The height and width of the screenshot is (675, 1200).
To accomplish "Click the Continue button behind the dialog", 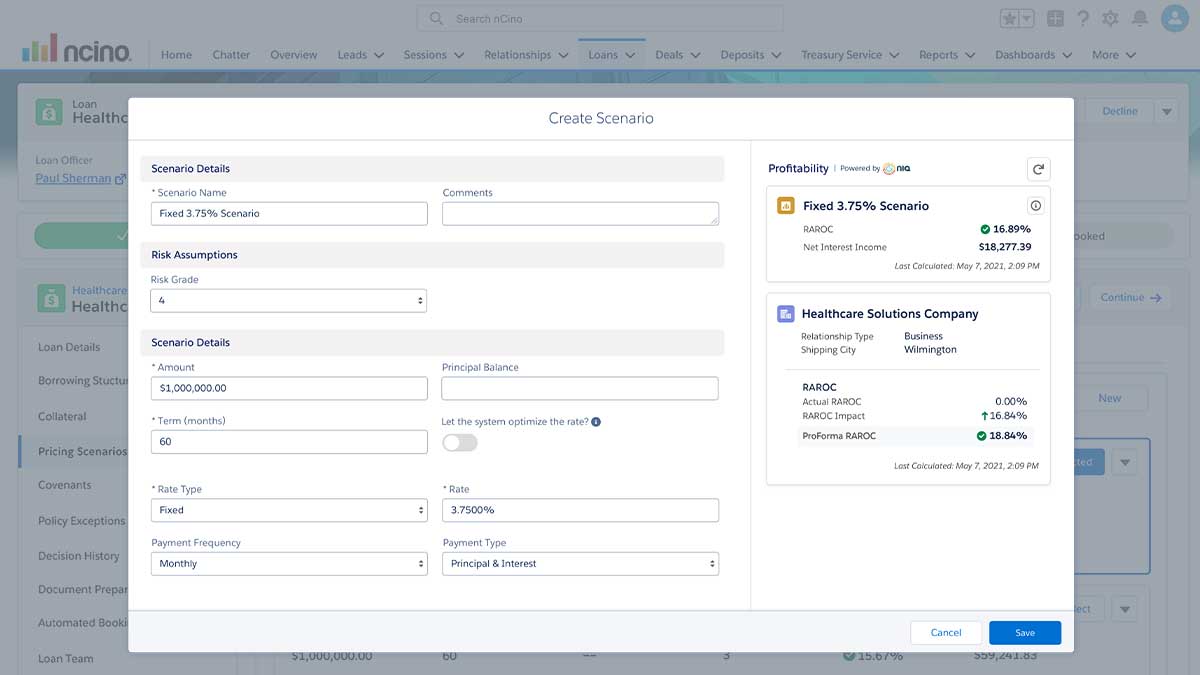I will point(1129,297).
